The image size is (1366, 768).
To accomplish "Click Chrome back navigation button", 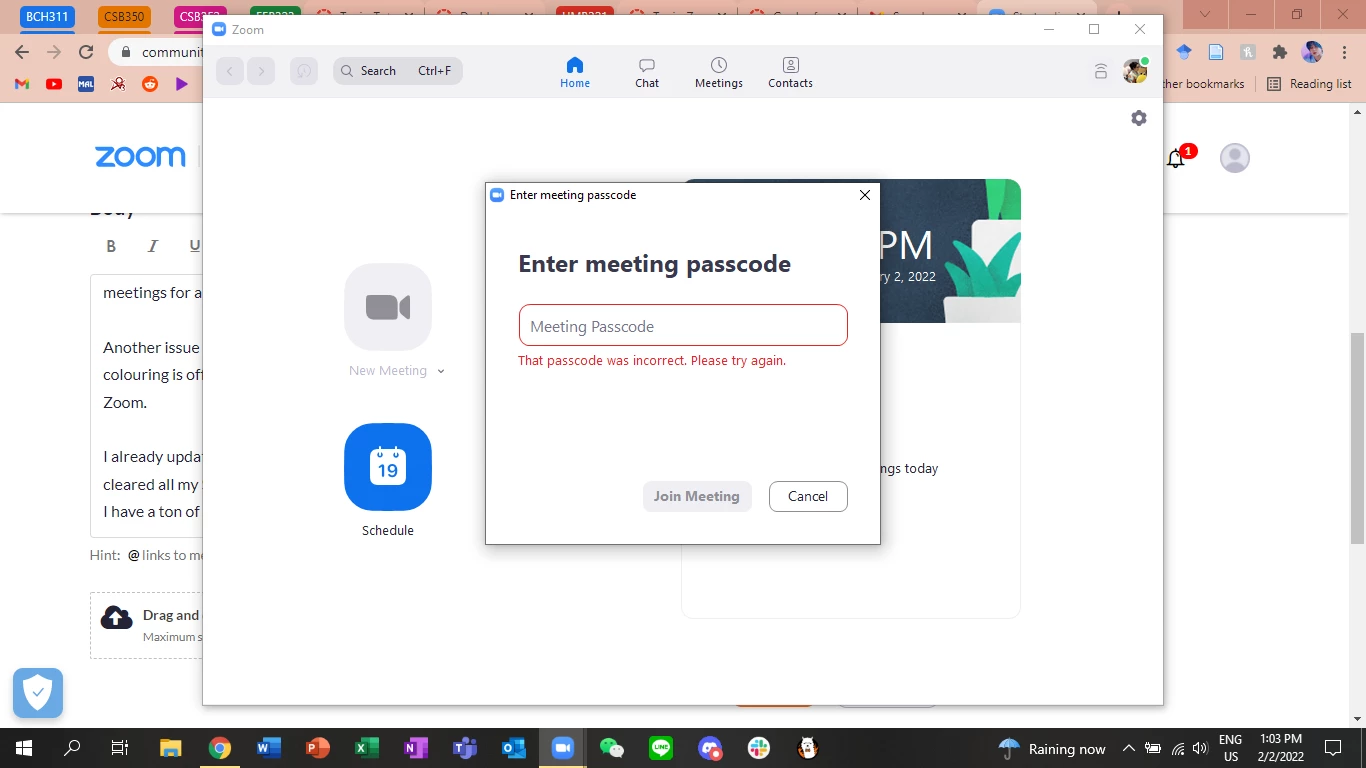I will pyautogui.click(x=22, y=52).
